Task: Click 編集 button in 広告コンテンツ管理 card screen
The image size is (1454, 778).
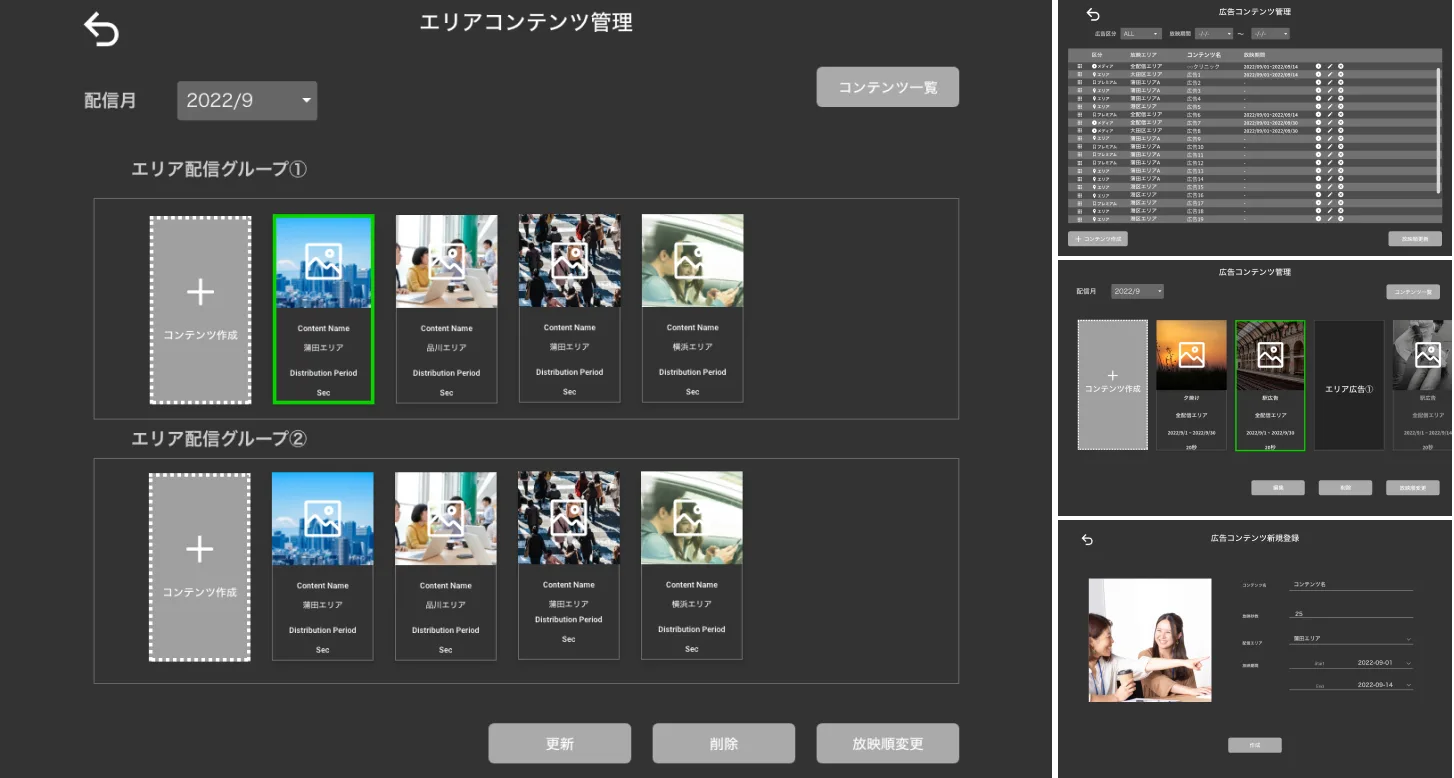Action: point(1277,488)
